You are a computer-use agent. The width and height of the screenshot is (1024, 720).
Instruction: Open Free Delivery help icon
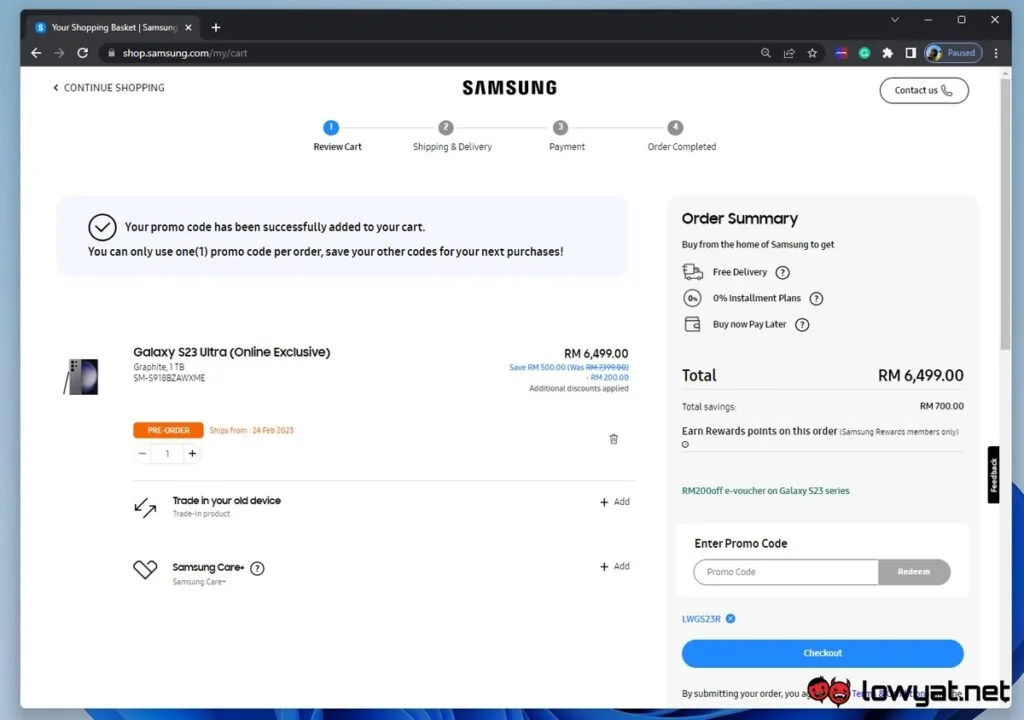point(782,272)
